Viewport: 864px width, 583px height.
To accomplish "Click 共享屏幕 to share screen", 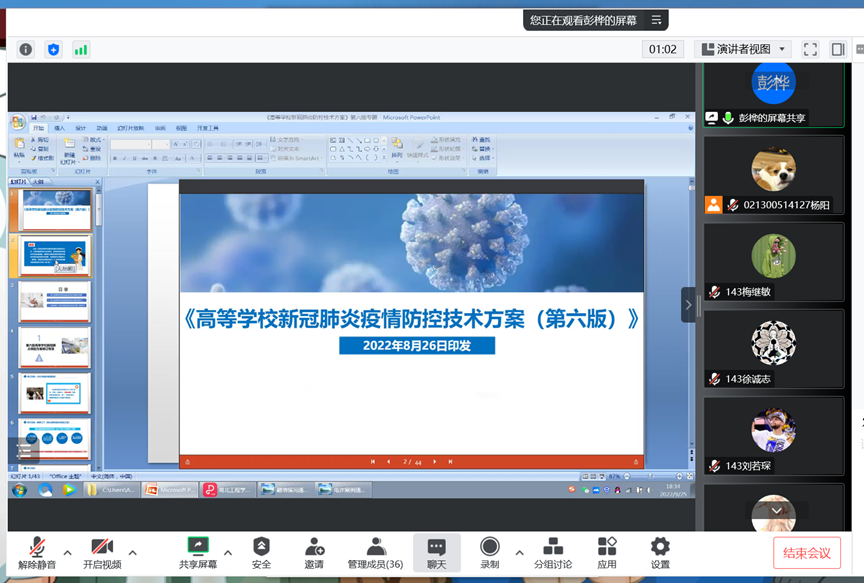I will point(197,553).
